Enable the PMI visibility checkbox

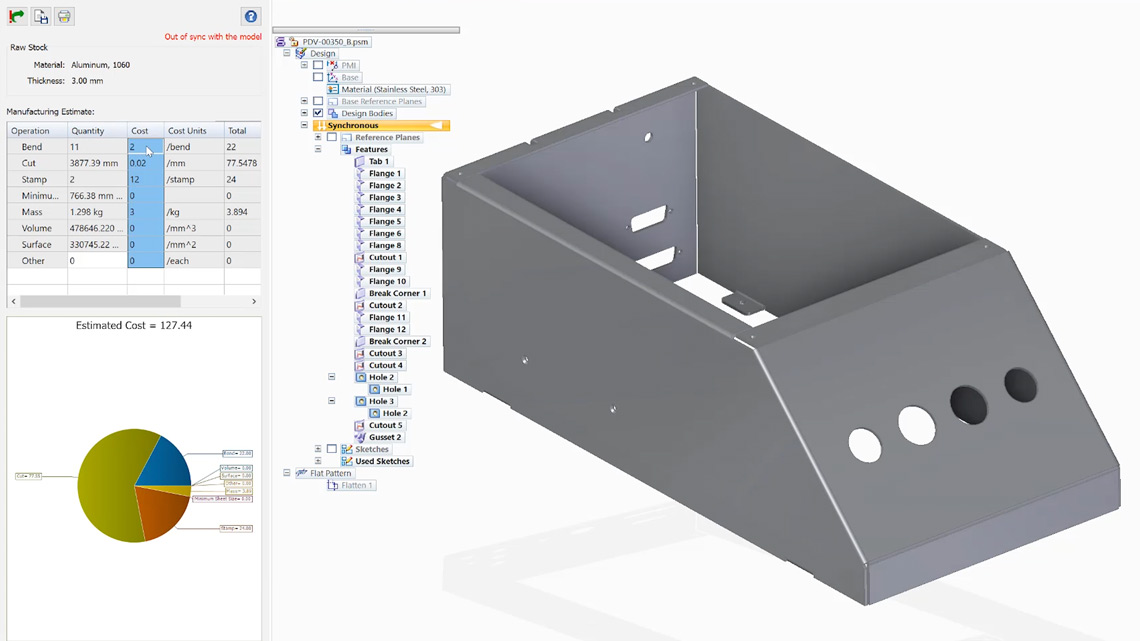pos(318,65)
